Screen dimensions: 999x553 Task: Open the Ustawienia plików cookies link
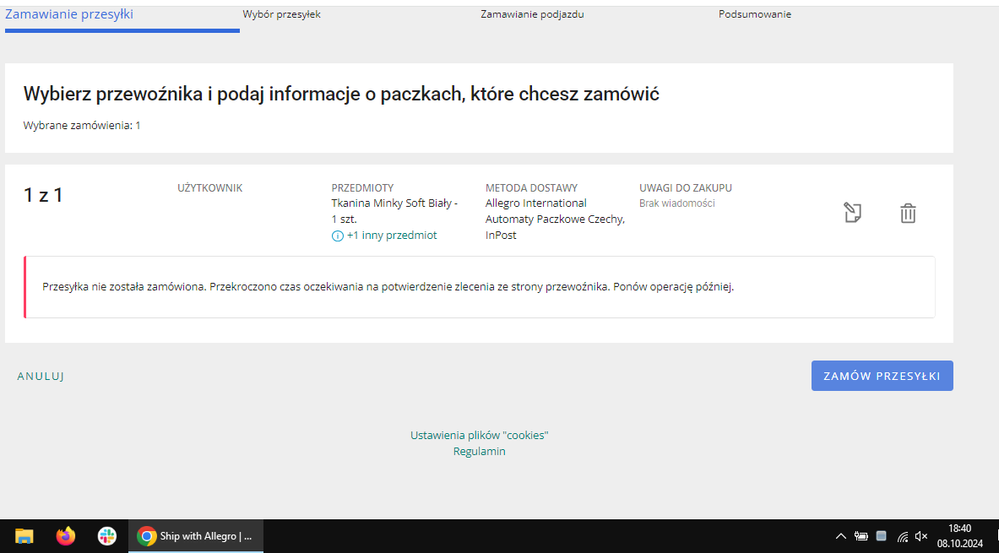click(479, 435)
